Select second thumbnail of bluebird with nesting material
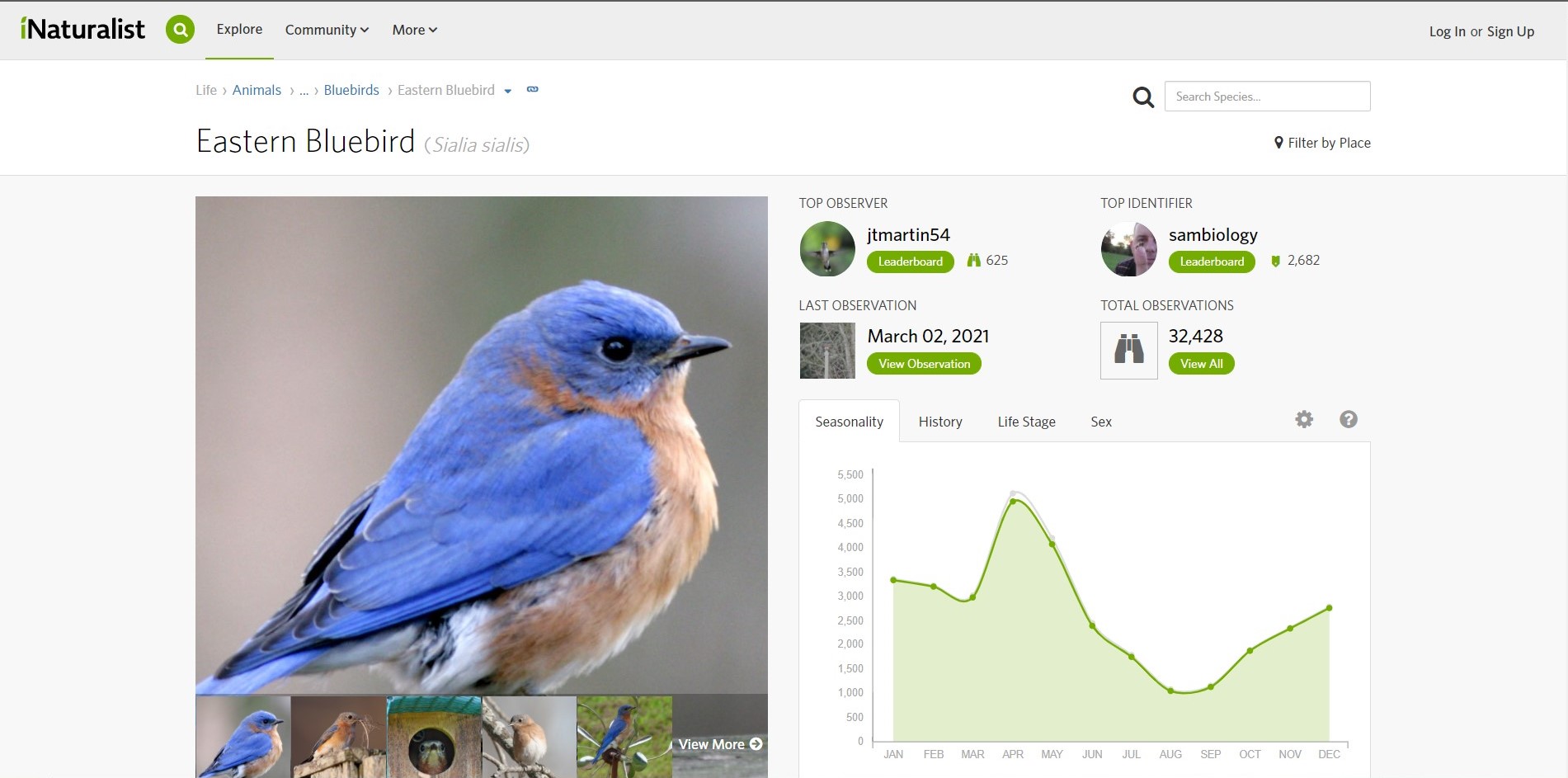This screenshot has width=1568, height=778. (x=338, y=737)
